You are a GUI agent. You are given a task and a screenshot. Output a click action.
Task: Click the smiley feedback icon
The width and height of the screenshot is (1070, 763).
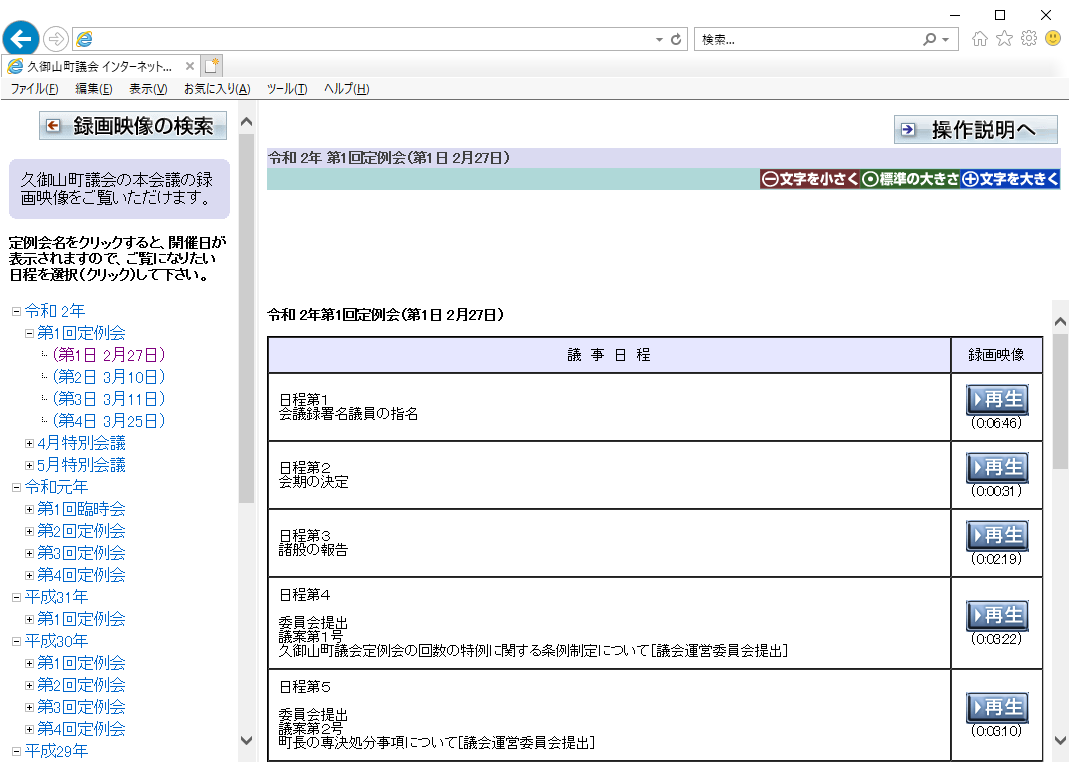pos(1053,38)
